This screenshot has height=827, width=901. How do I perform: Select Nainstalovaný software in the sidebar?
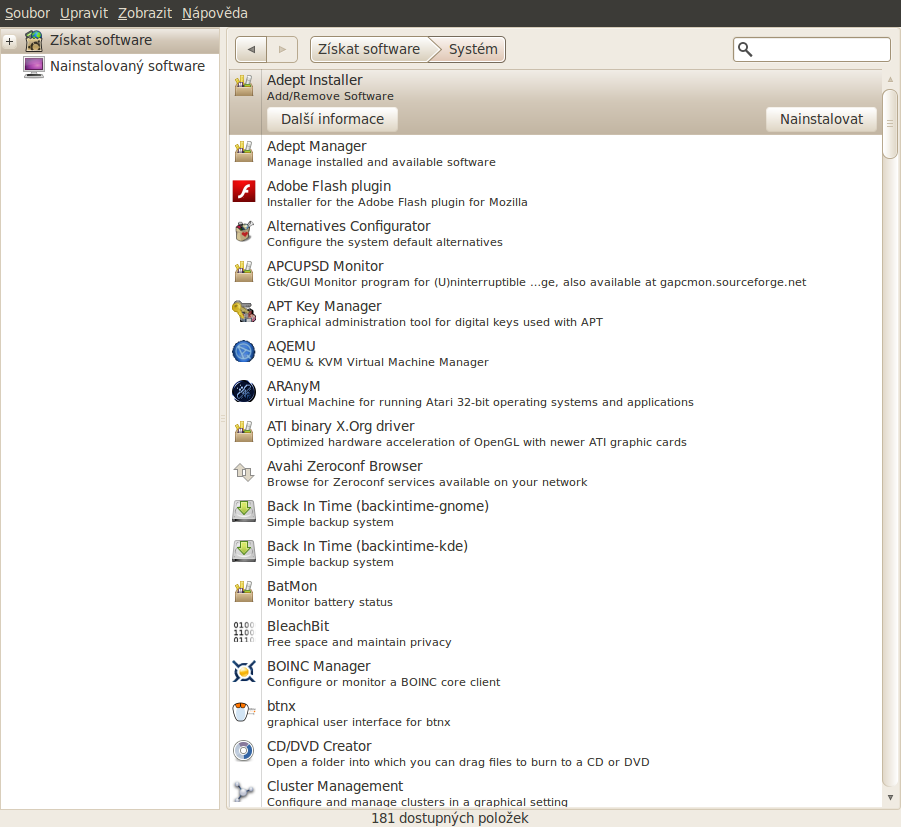pyautogui.click(x=110, y=67)
